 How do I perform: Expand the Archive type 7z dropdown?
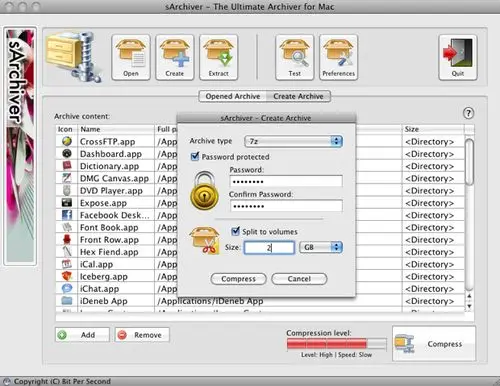click(x=294, y=141)
